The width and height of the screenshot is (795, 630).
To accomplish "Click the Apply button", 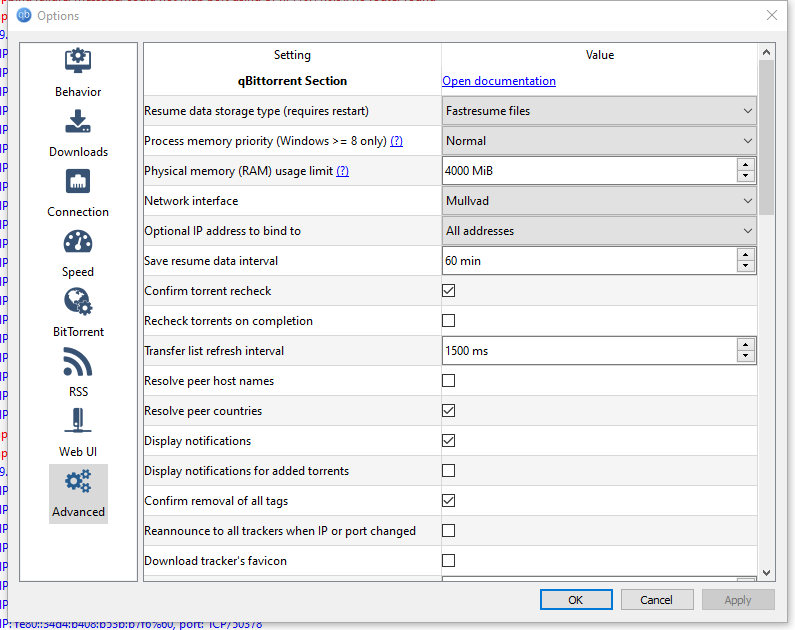I will click(738, 600).
